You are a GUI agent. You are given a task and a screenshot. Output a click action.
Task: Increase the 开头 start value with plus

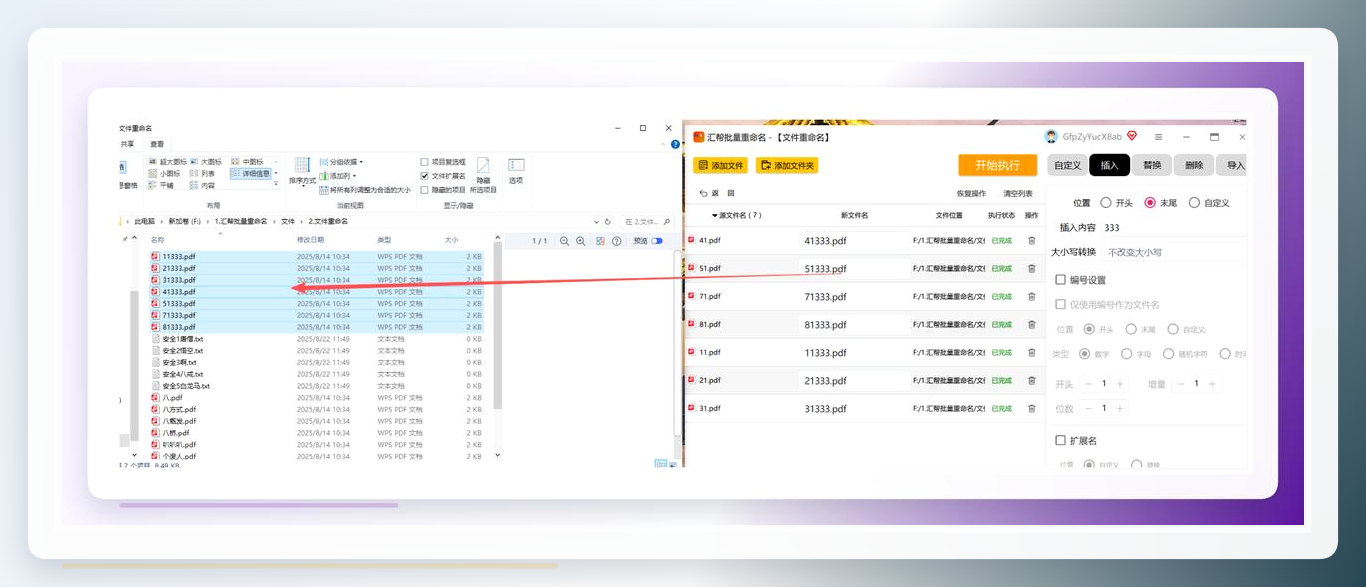pos(1120,384)
